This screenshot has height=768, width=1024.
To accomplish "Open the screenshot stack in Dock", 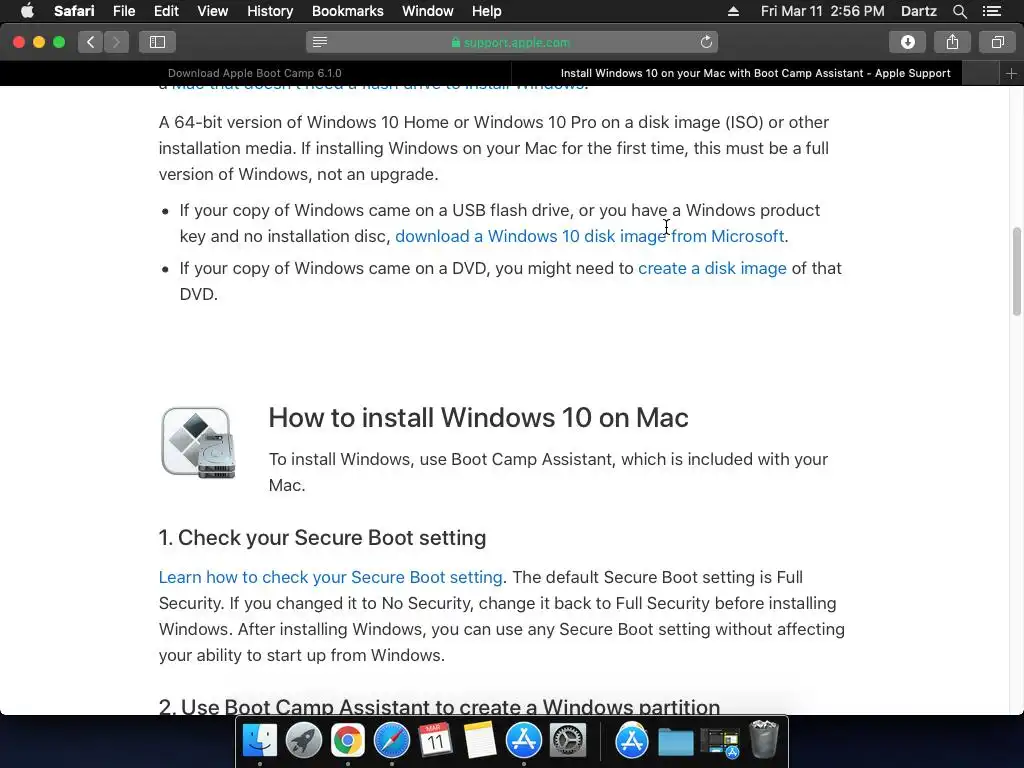I will tap(720, 742).
